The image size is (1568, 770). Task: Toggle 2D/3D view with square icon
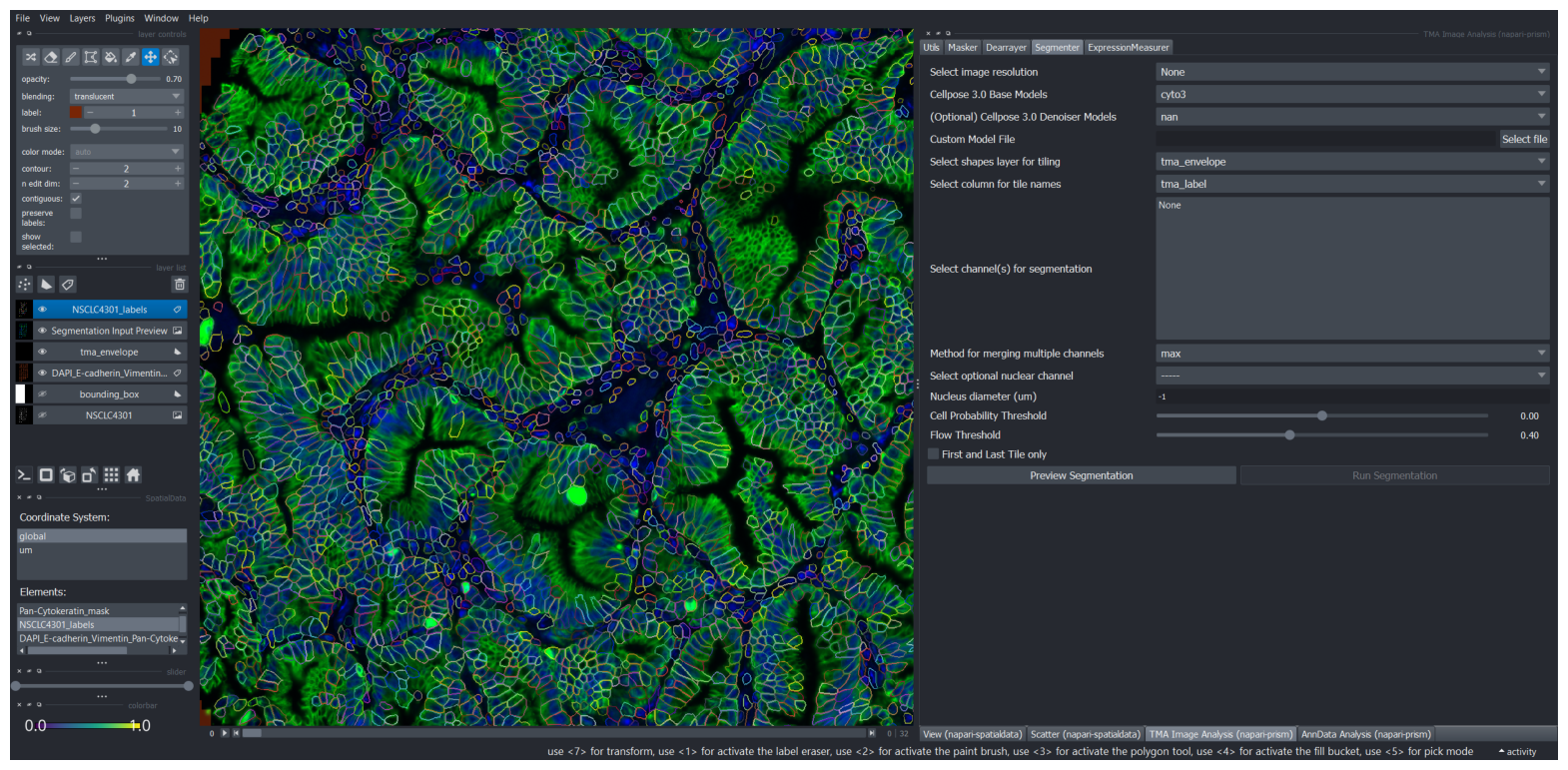46,475
